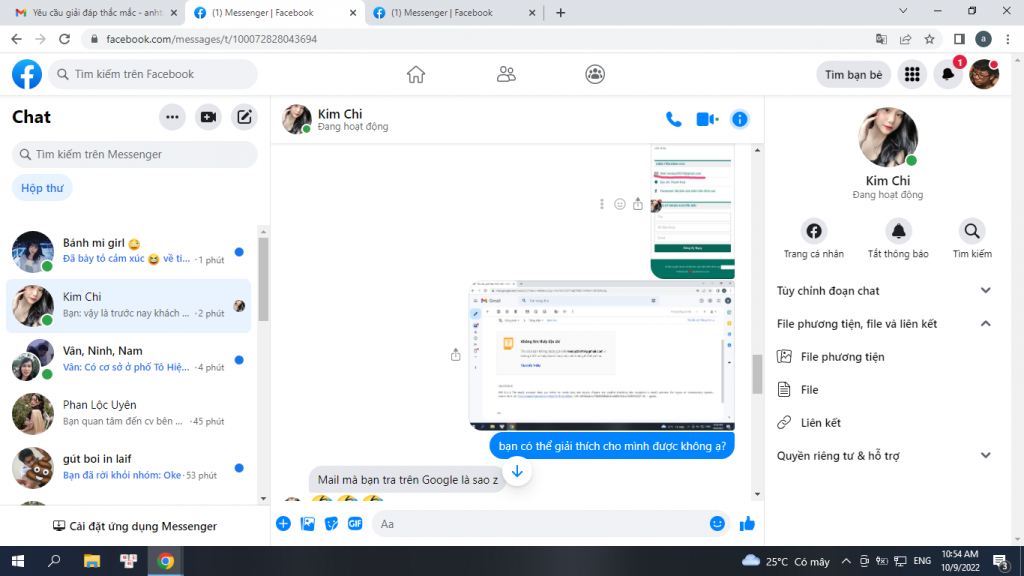This screenshot has height=576, width=1024.
Task: Compose a new message with pencil icon
Action: [x=244, y=117]
